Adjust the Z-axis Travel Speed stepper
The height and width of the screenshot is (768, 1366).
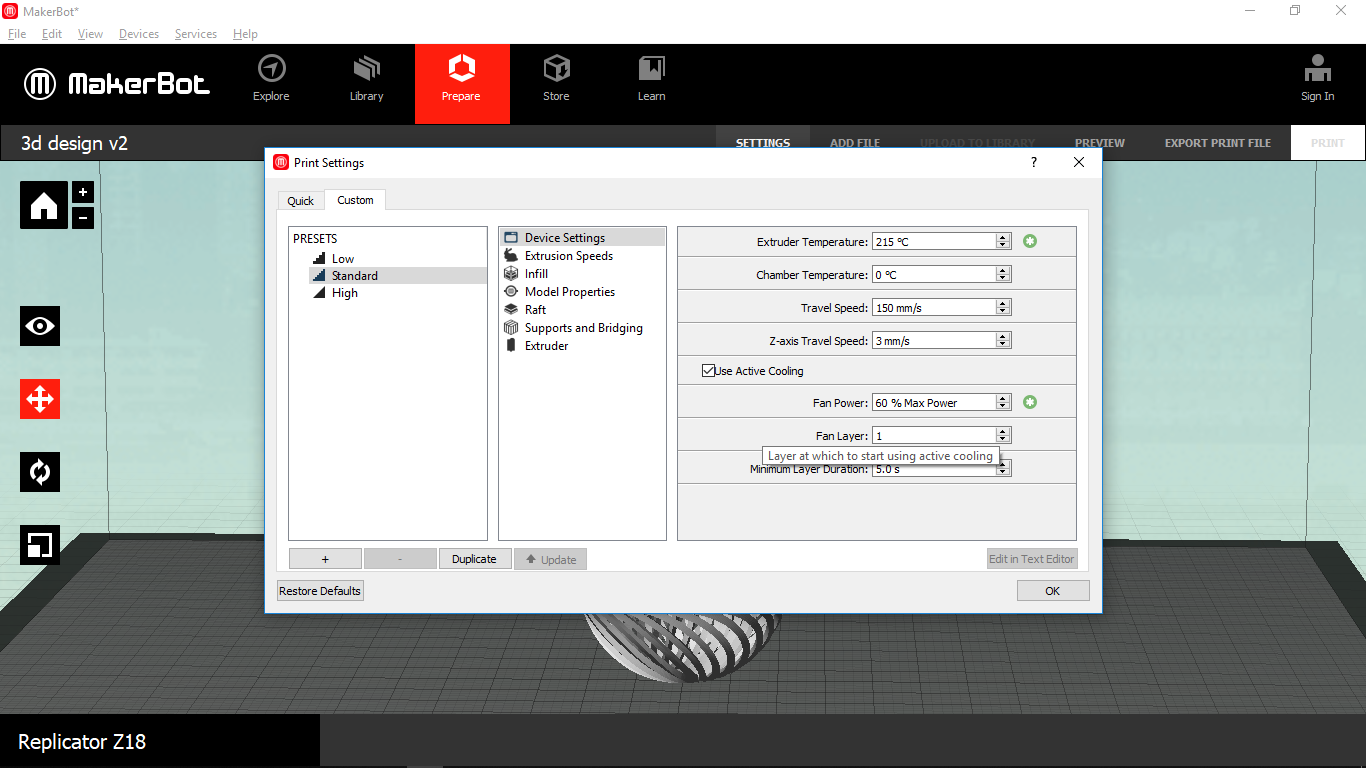pos(1003,340)
